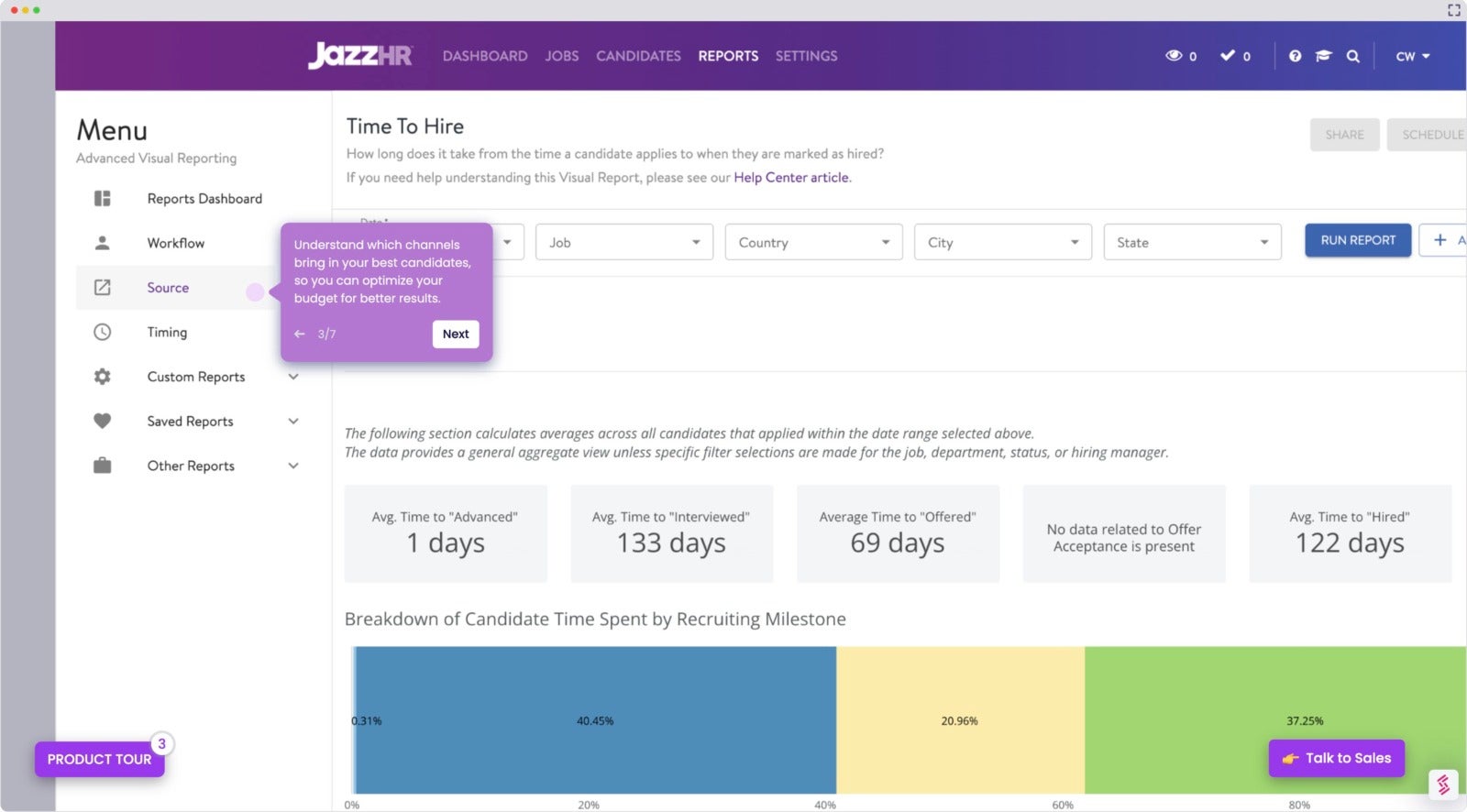The width and height of the screenshot is (1467, 812).
Task: Switch to the Candidates tab
Action: (638, 56)
